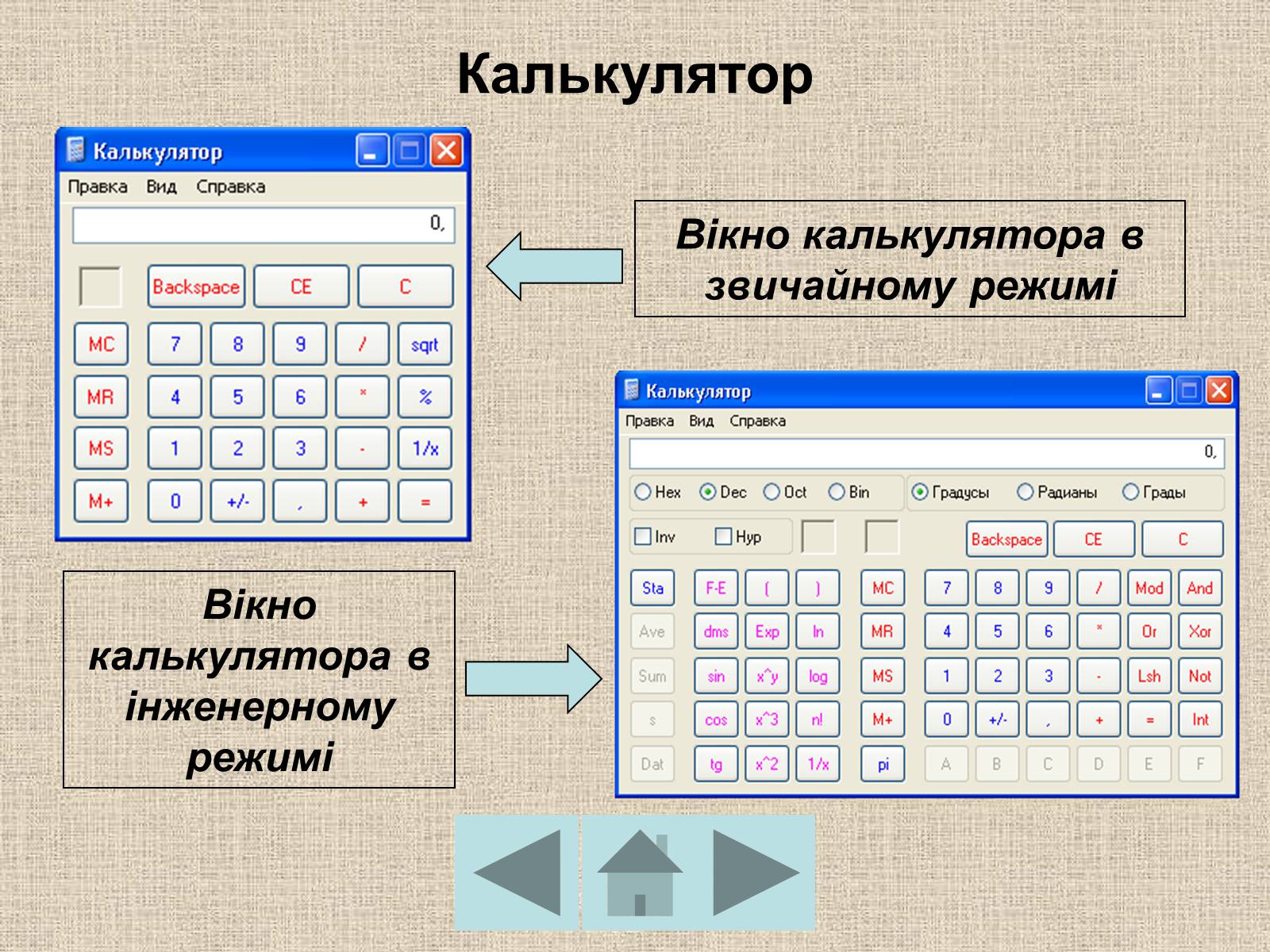Advance to next slide with right arrow

(756, 873)
